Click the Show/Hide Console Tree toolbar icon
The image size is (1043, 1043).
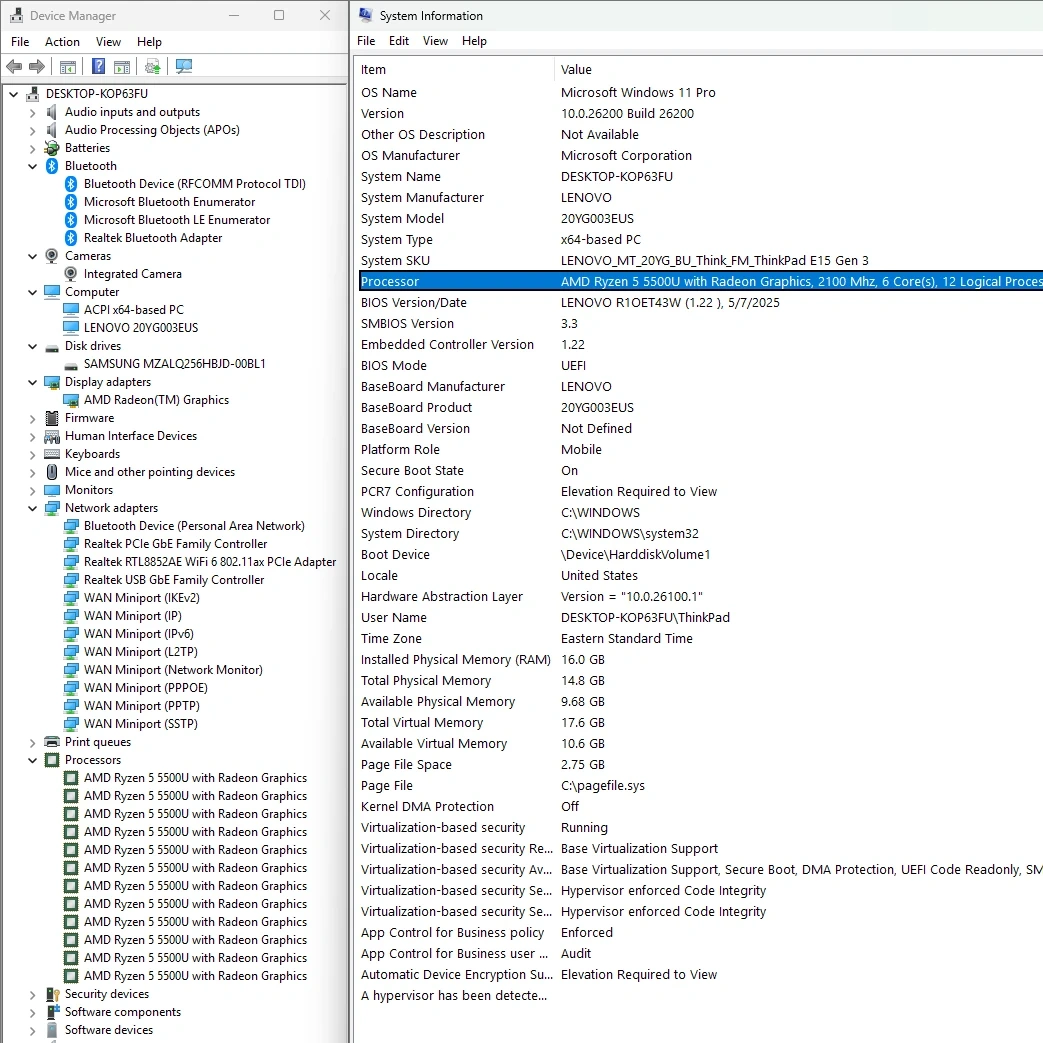click(68, 67)
